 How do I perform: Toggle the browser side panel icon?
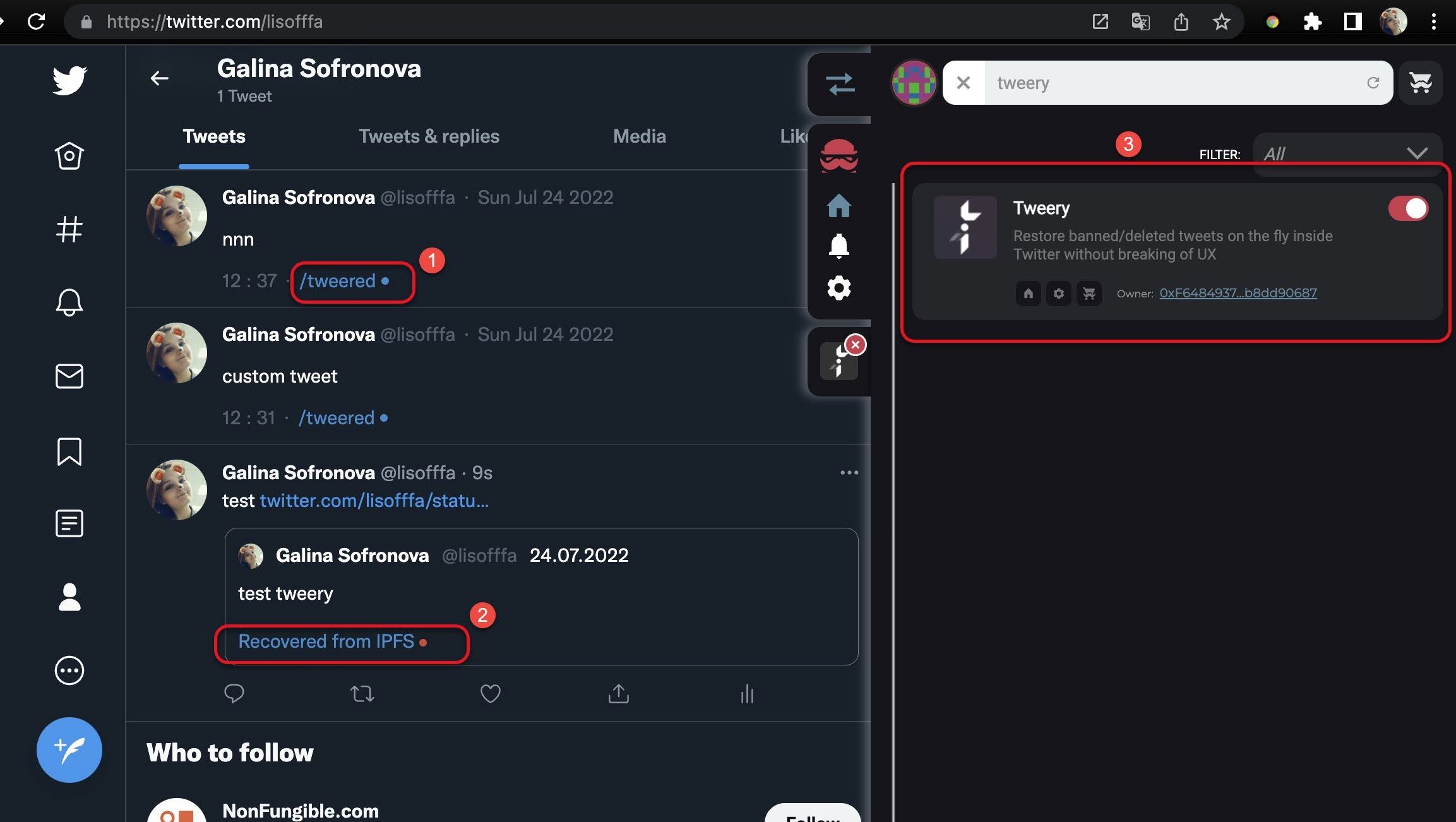[1353, 21]
